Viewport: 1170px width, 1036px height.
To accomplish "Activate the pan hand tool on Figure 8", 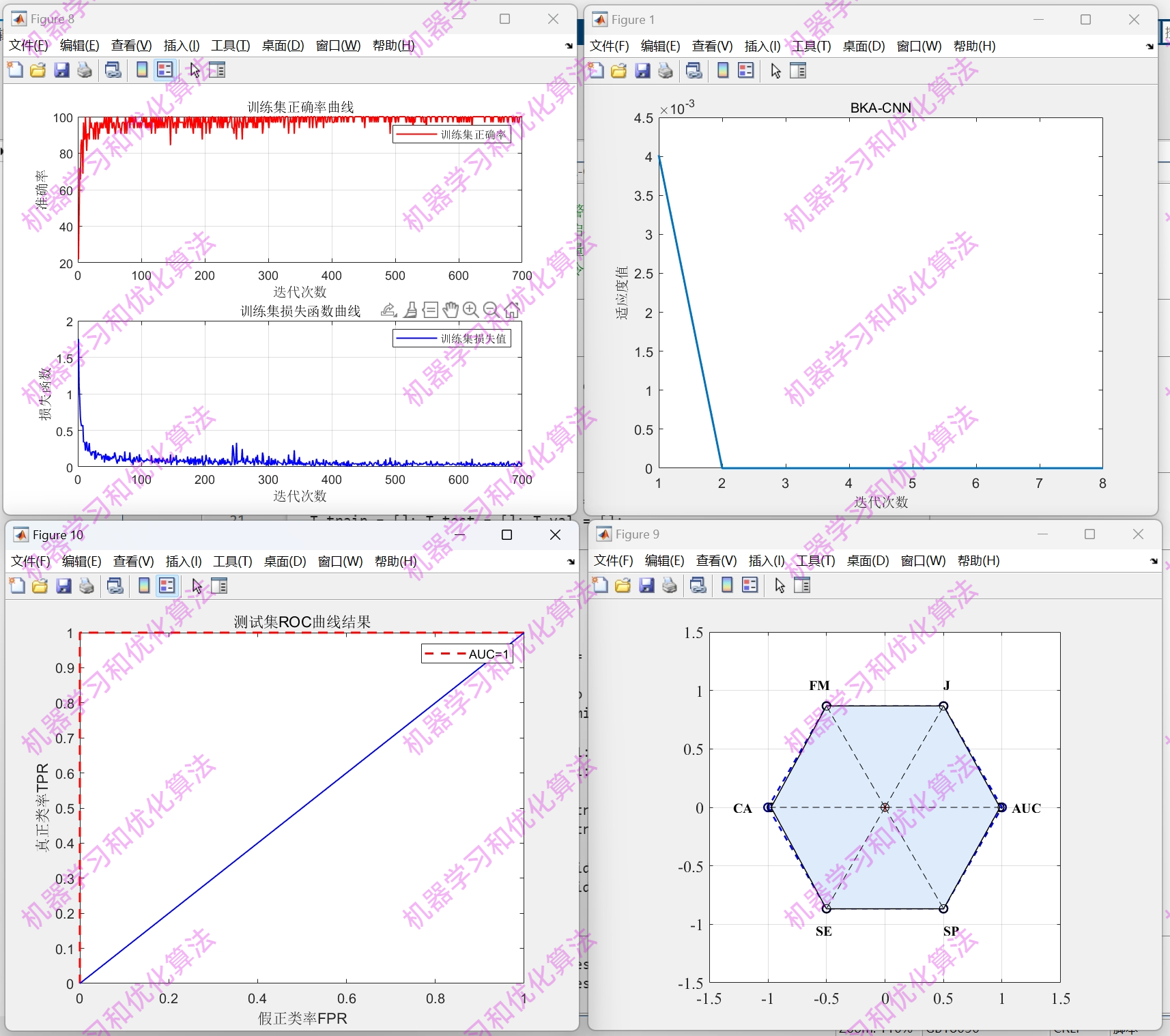I will coord(451,309).
